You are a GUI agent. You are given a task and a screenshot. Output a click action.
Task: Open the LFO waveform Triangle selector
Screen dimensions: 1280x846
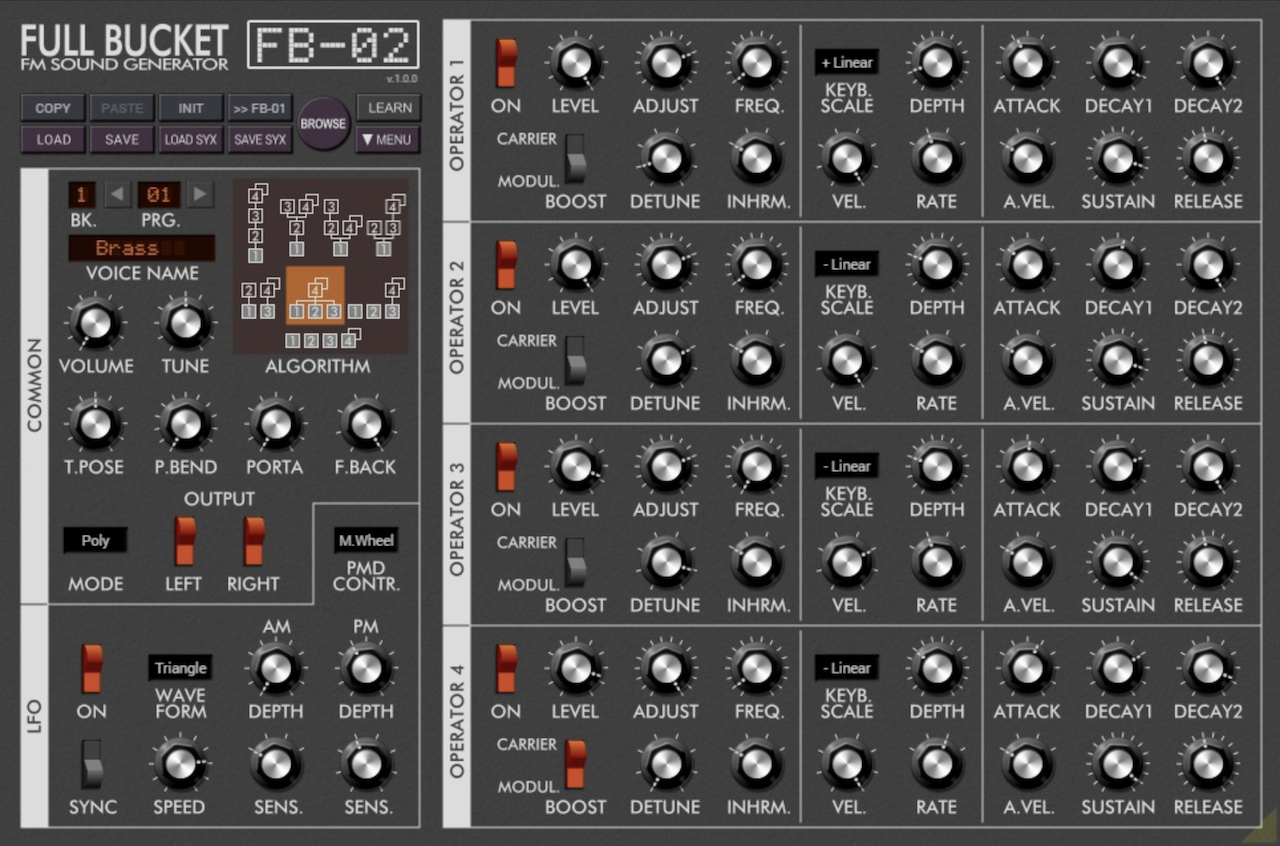pos(181,668)
